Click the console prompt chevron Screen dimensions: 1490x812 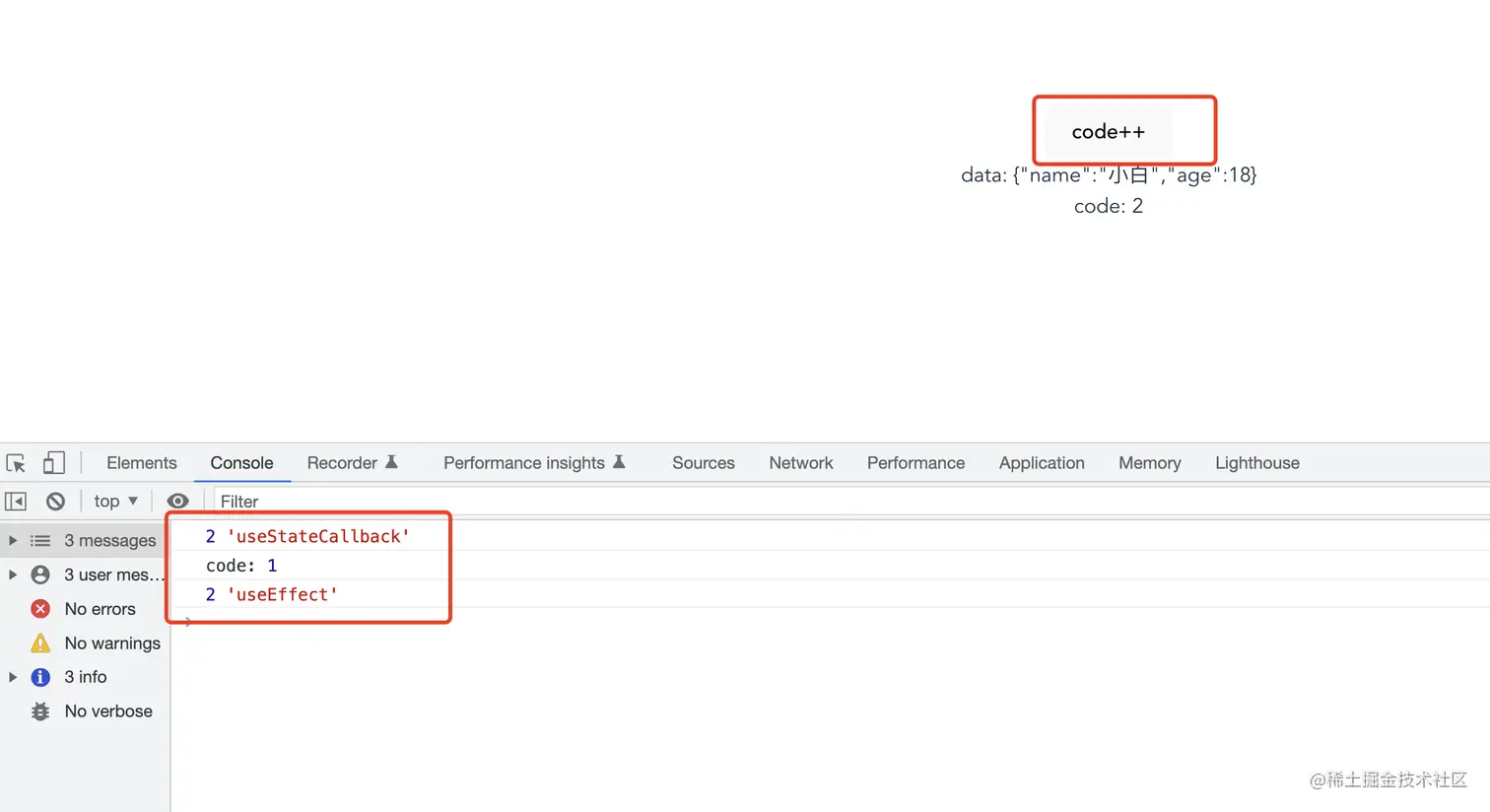[x=187, y=622]
